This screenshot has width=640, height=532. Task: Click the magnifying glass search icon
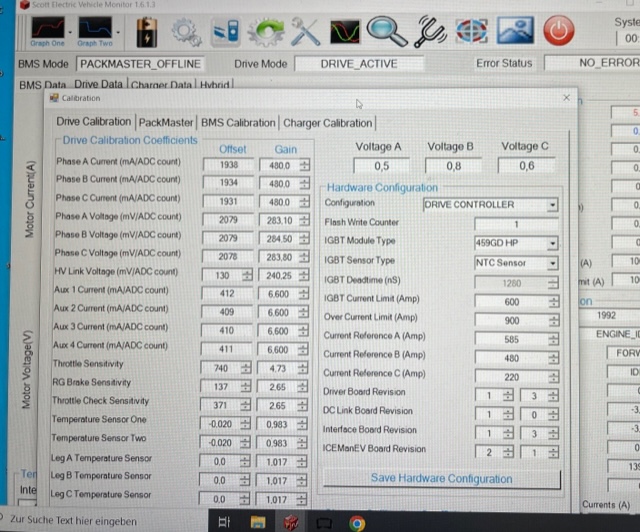(384, 31)
